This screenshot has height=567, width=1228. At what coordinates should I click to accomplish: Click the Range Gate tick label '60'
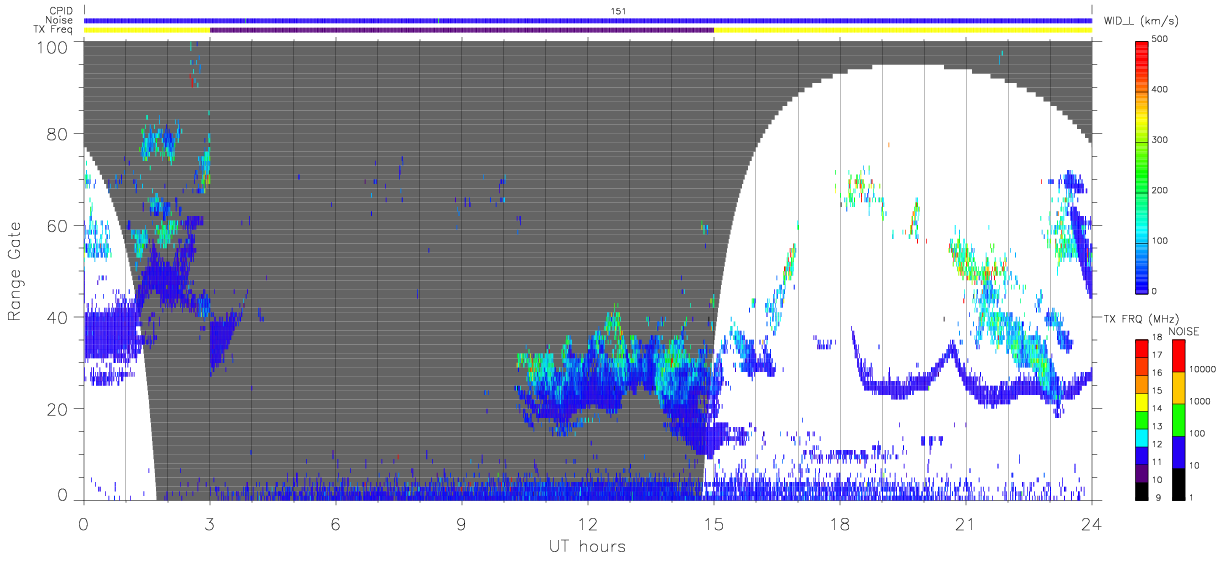click(x=57, y=225)
